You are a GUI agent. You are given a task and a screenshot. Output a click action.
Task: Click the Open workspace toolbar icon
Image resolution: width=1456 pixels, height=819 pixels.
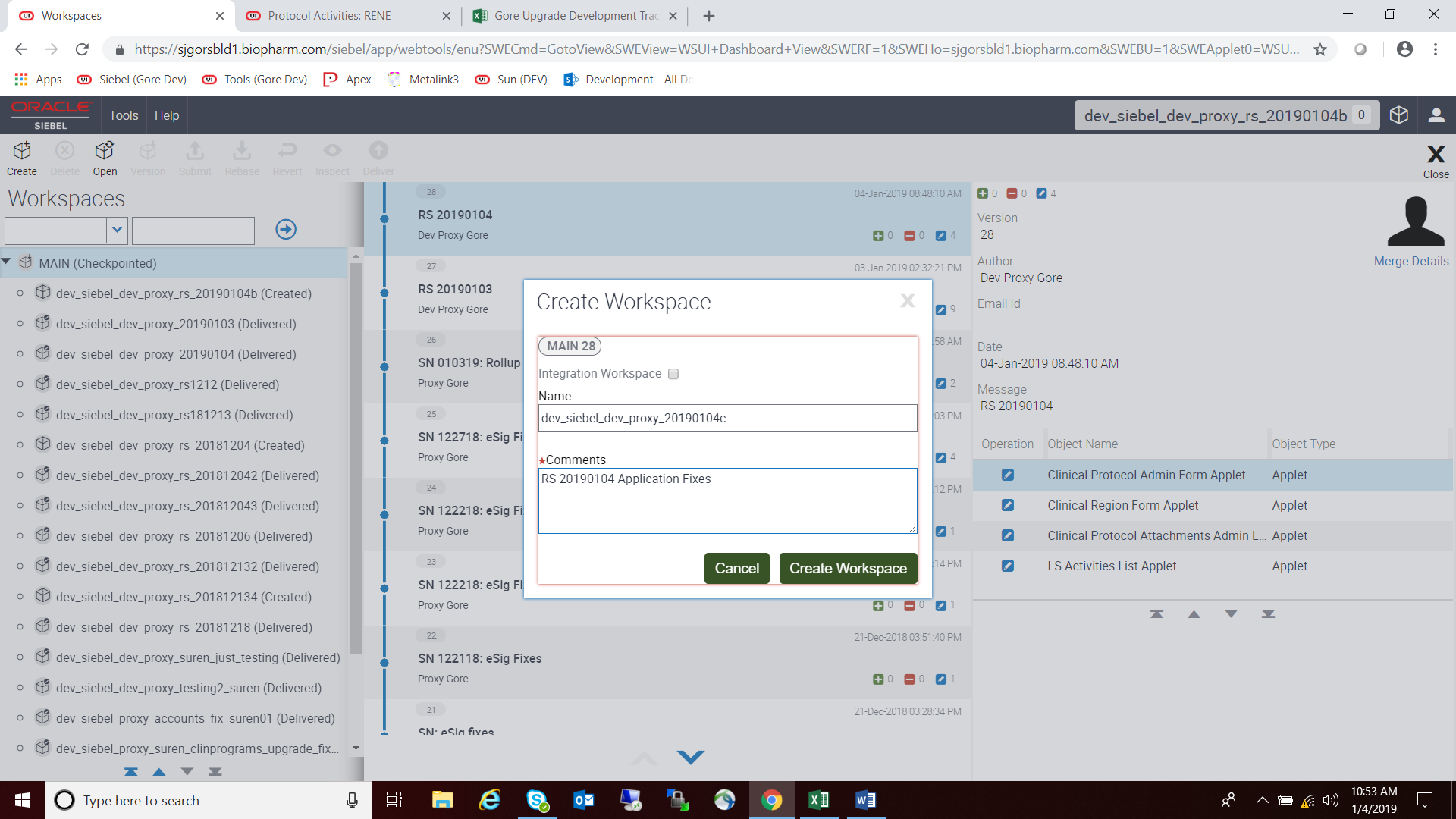click(105, 158)
